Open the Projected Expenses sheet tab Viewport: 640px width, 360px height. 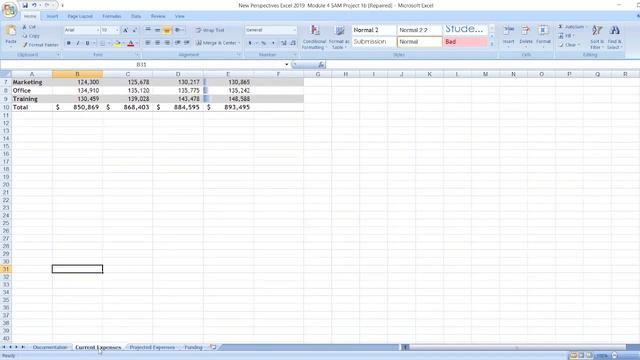pos(152,347)
